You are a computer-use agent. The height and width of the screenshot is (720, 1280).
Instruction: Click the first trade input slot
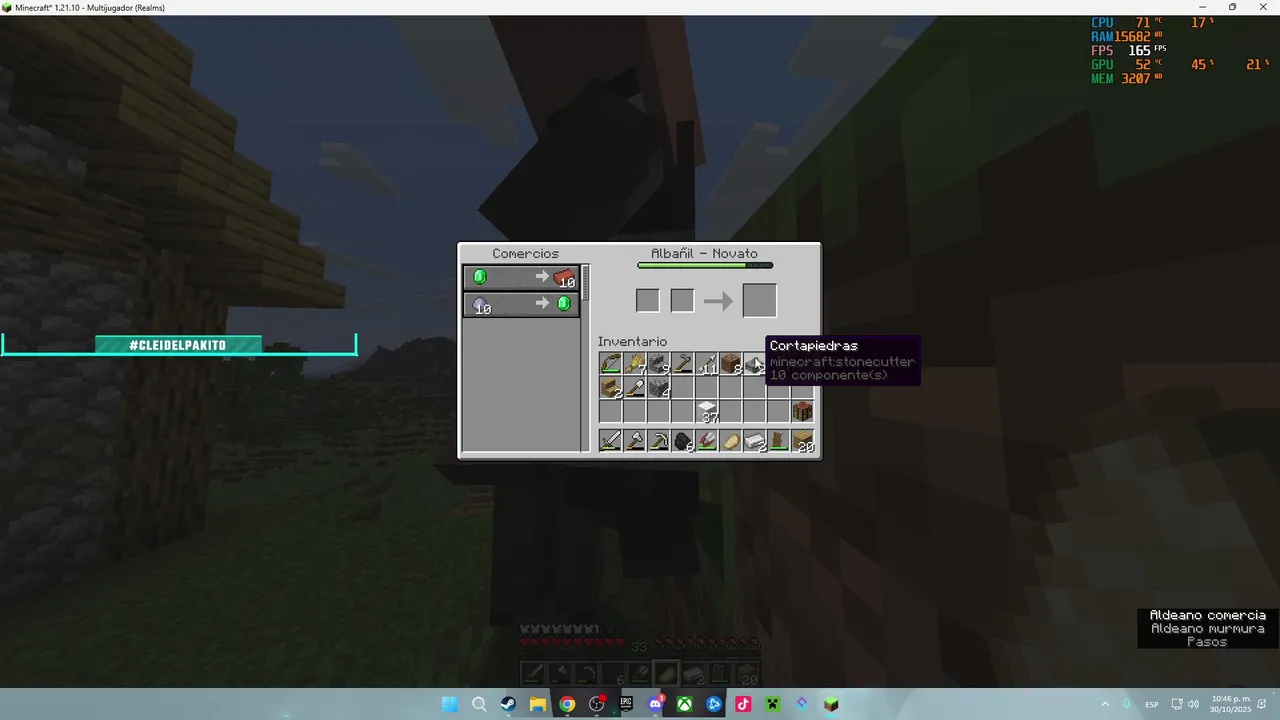pyautogui.click(x=648, y=300)
